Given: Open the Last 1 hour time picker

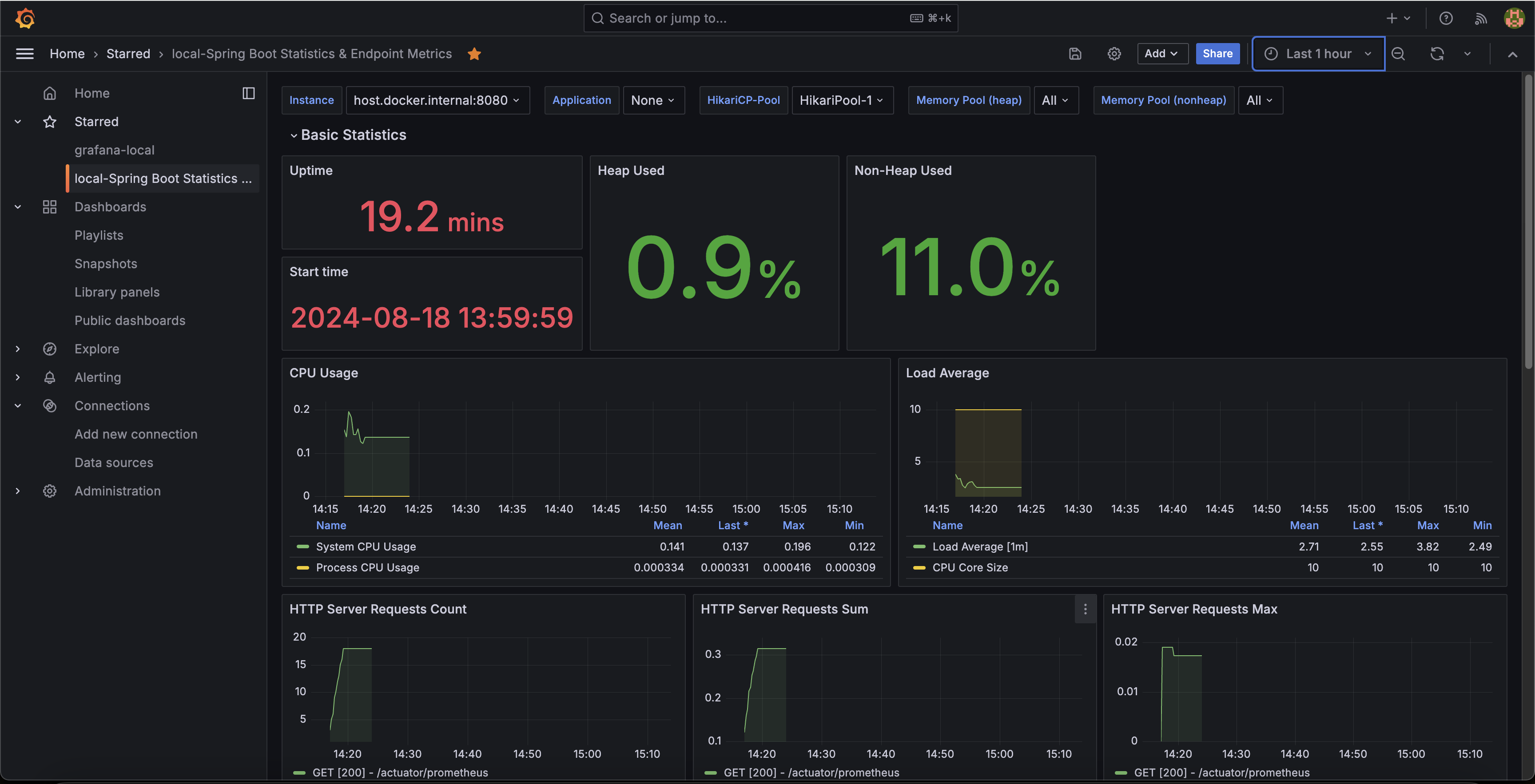Looking at the screenshot, I should coord(1318,54).
